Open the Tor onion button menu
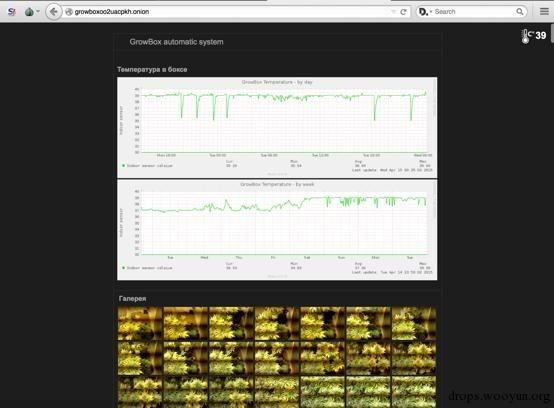Screen dimensions: 554x408 pyautogui.click(x=32, y=12)
